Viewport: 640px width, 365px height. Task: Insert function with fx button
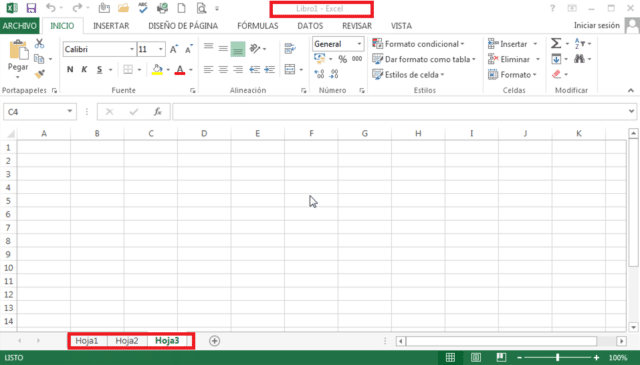(158, 111)
